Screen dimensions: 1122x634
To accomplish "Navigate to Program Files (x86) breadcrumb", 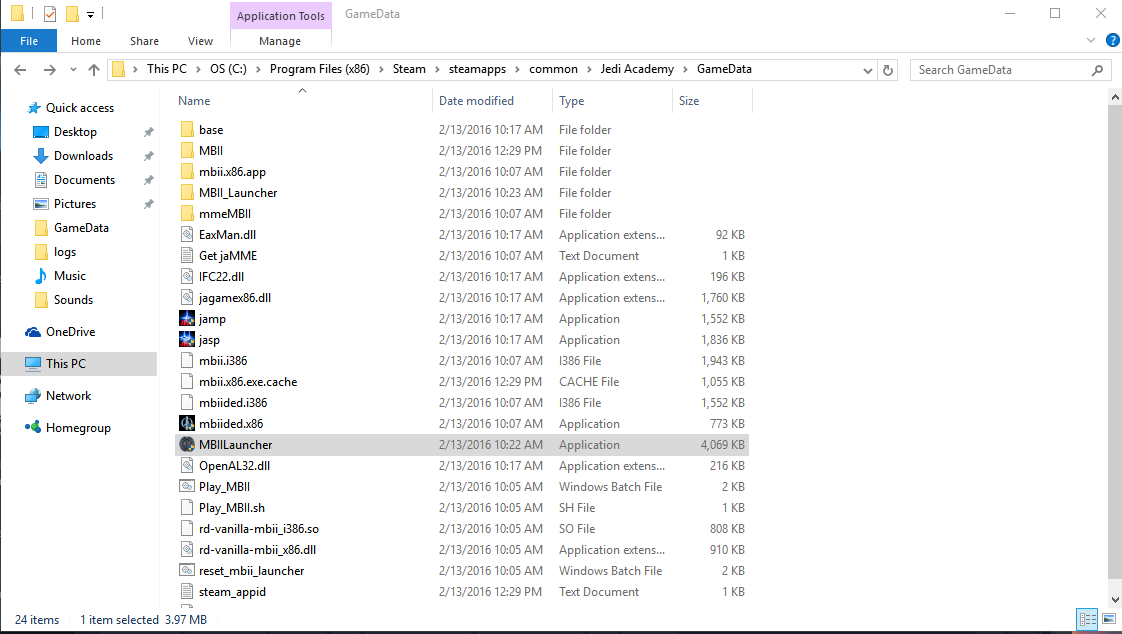I will (320, 69).
